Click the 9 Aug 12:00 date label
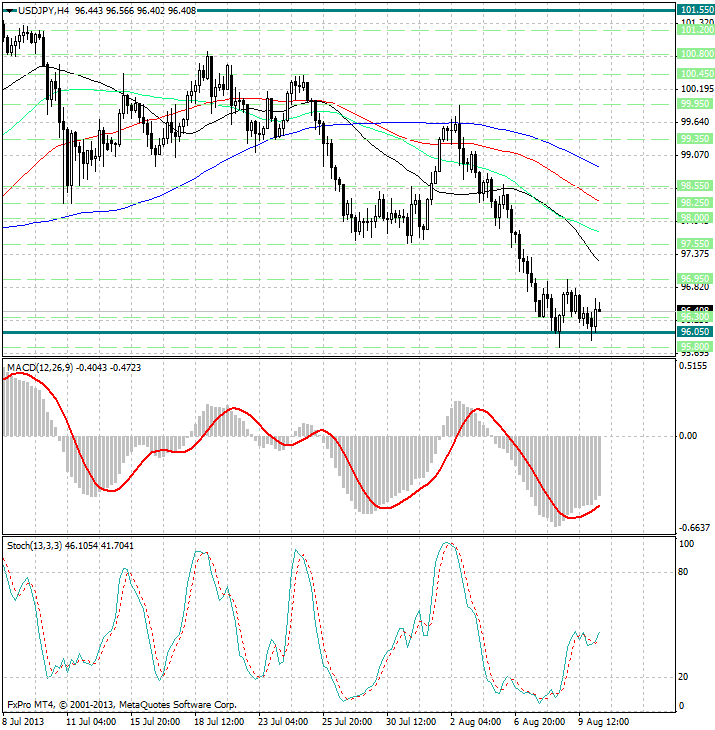Viewport: 715px width, 730px height. pos(603,722)
